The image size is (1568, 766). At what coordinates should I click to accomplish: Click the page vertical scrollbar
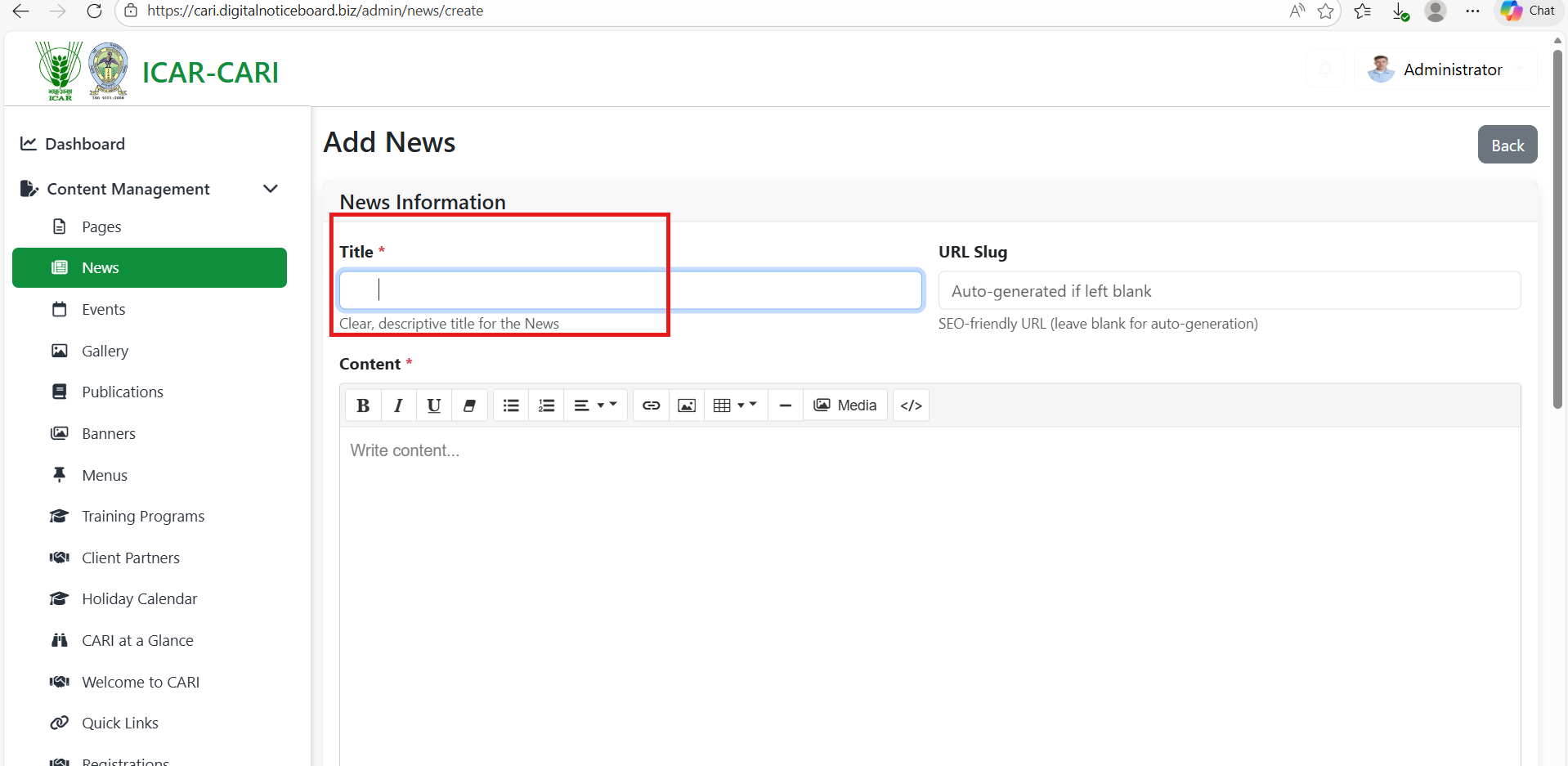pos(1557,229)
